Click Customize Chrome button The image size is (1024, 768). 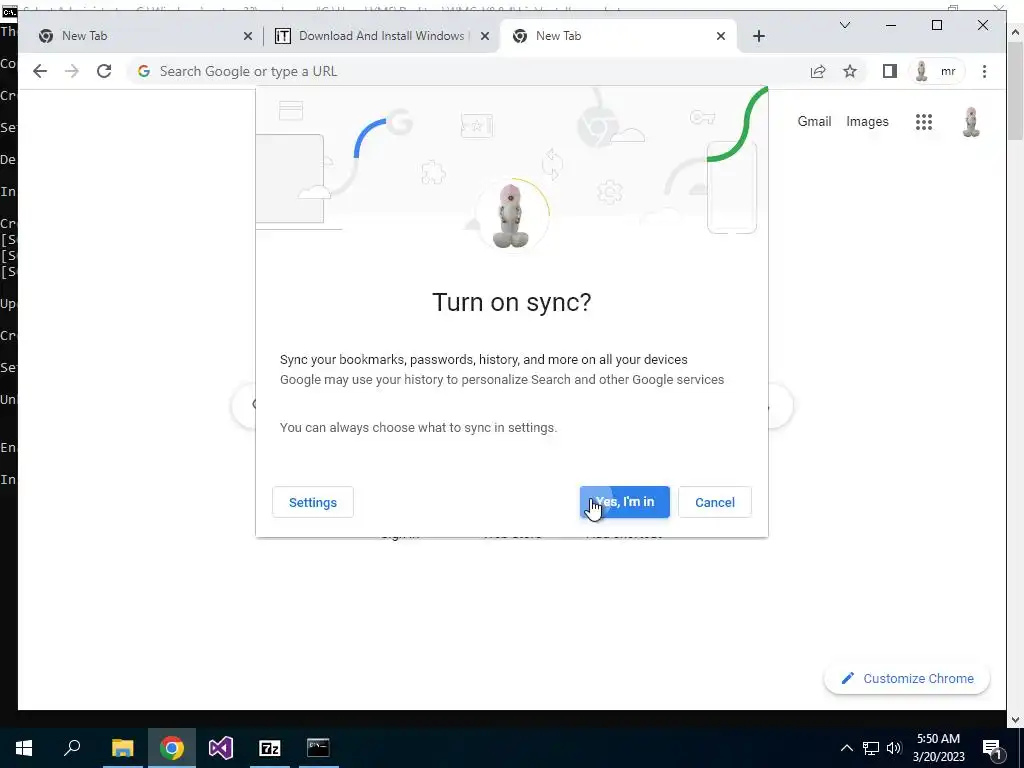907,679
